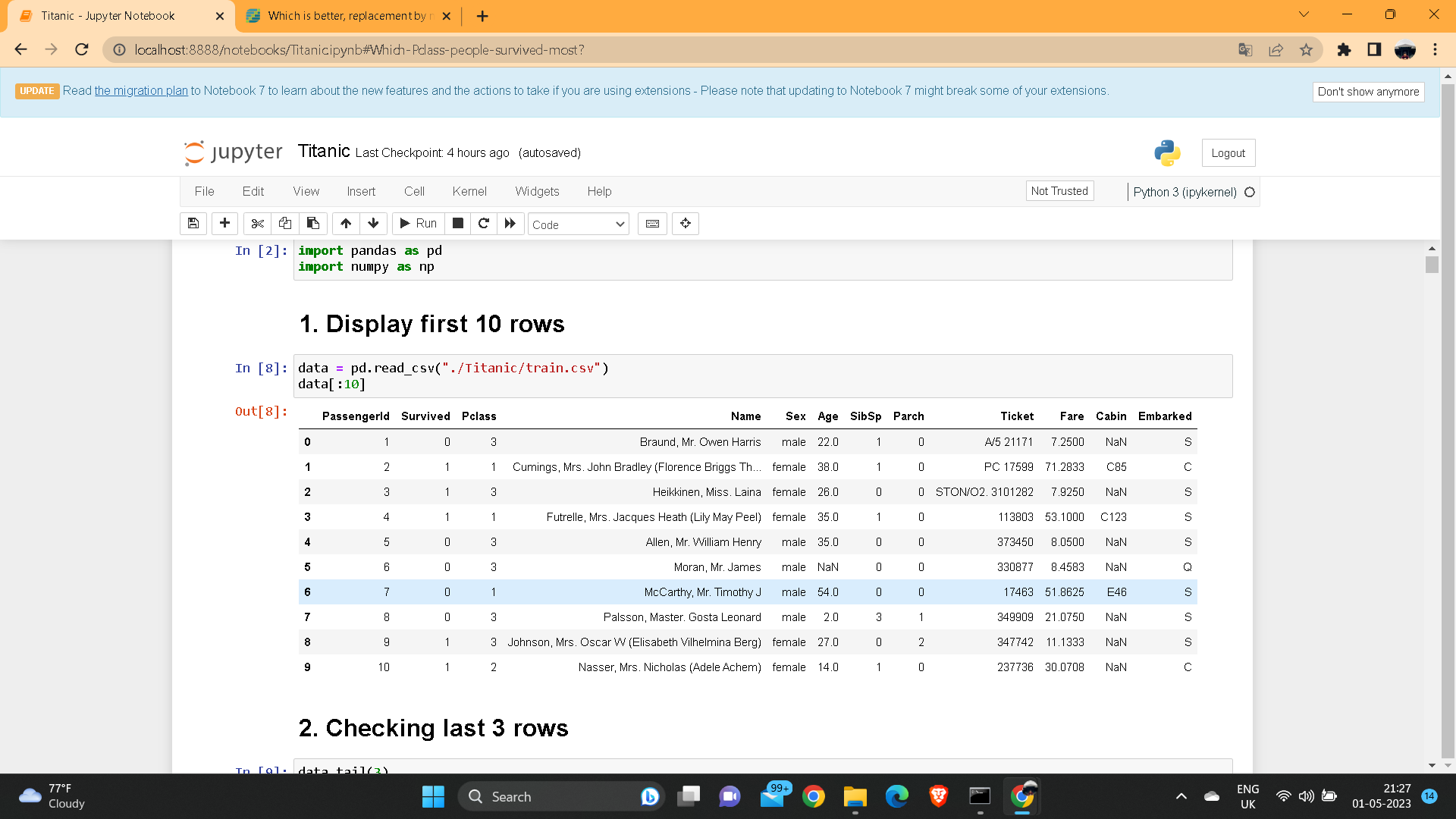Open the Kernel menu
1456x819 pixels.
470,191
